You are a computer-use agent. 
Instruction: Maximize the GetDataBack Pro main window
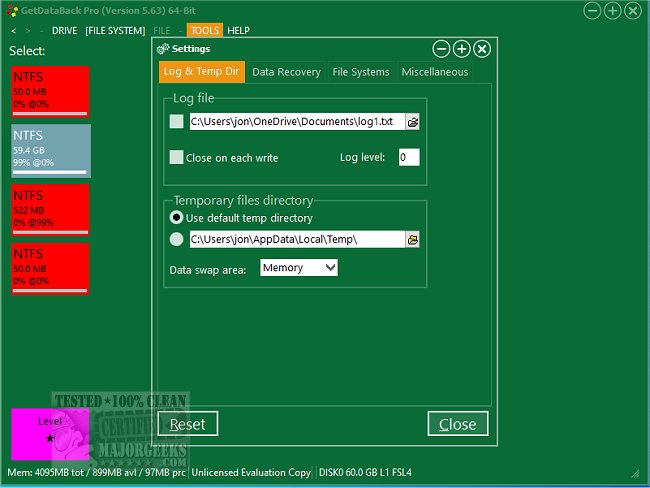[613, 11]
